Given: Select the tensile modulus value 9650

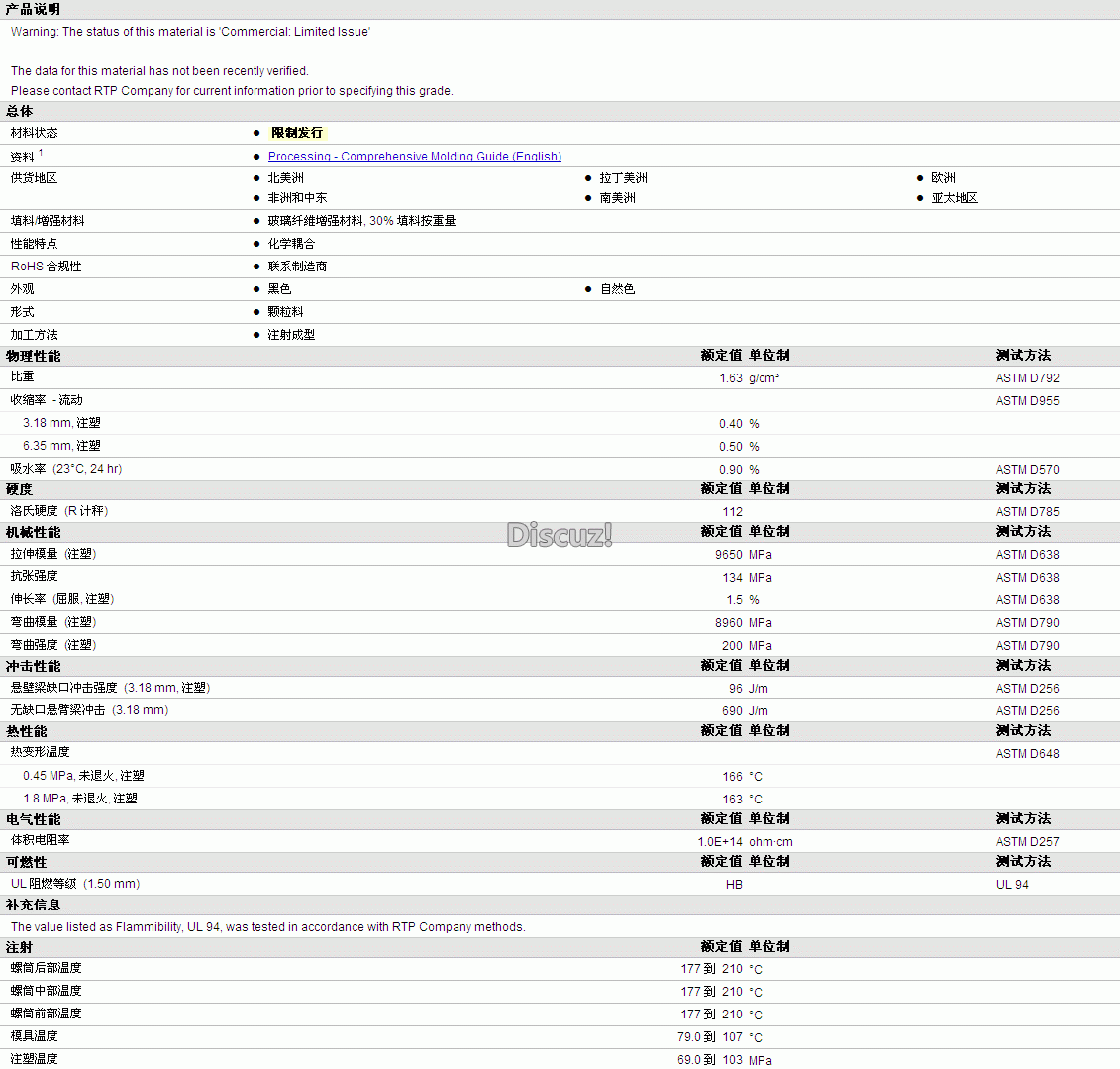Looking at the screenshot, I should pos(729,555).
